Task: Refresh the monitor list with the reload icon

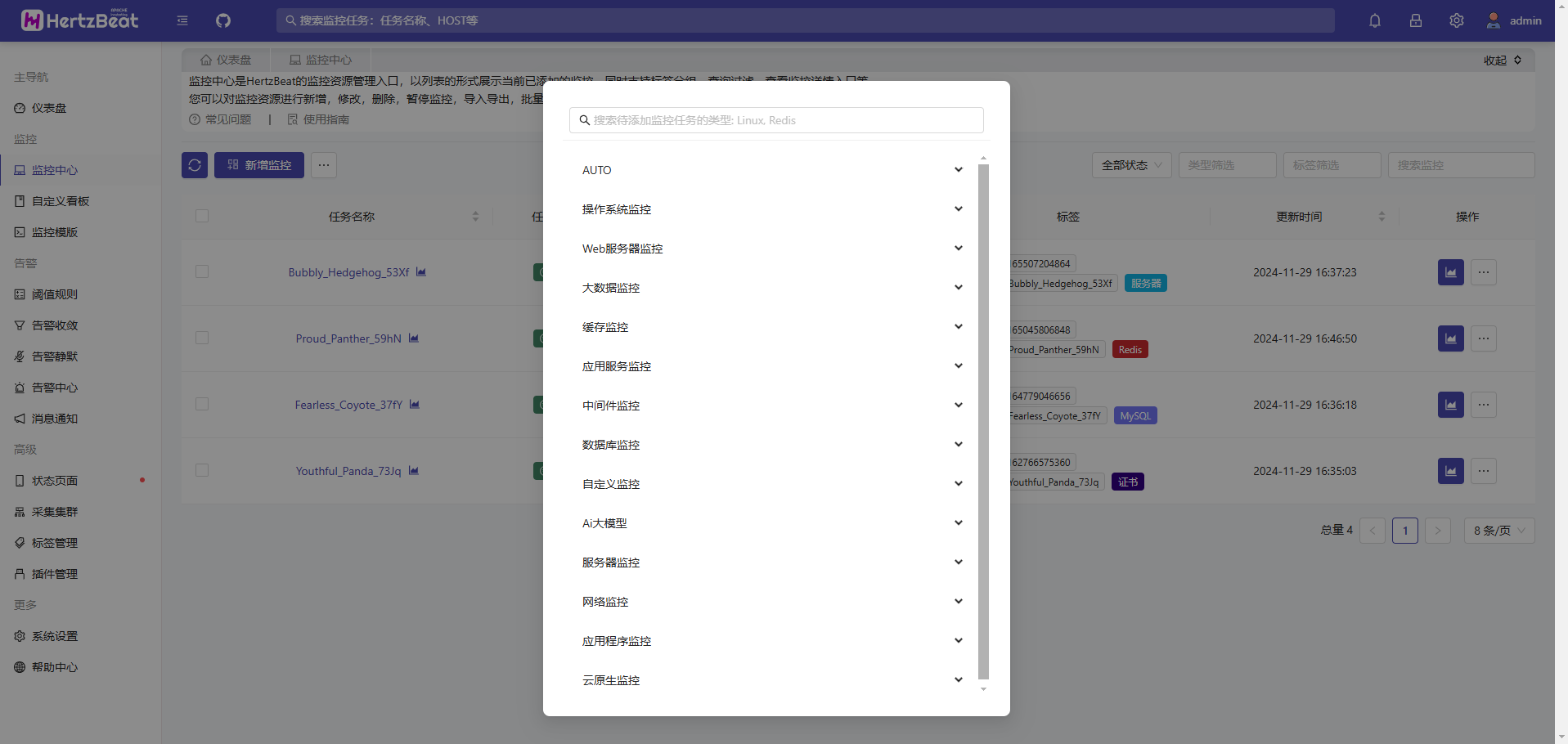Action: click(x=194, y=165)
